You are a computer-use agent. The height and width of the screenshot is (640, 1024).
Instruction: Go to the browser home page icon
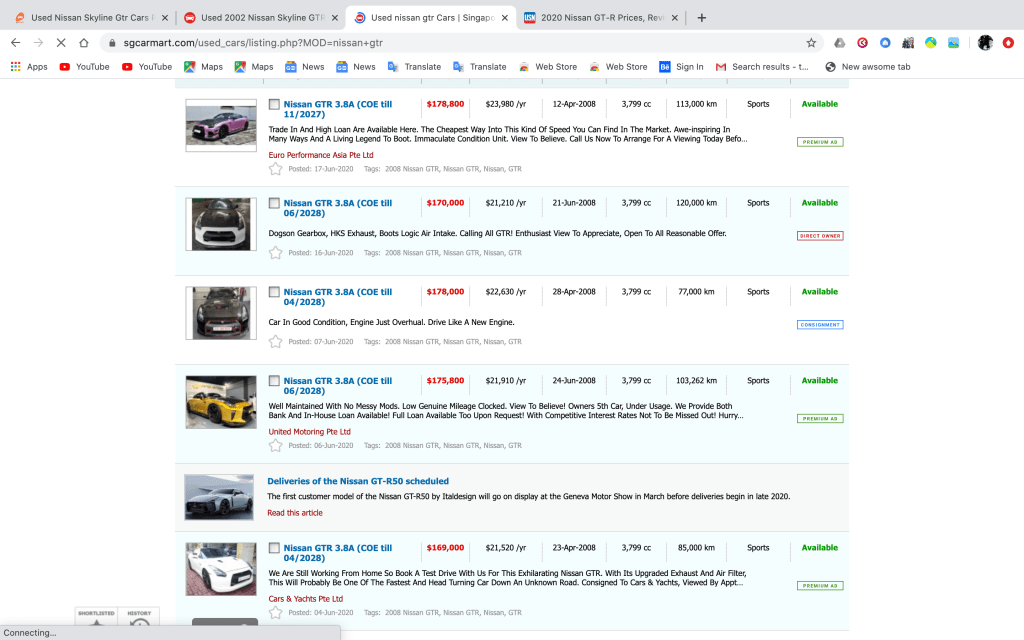(x=84, y=43)
